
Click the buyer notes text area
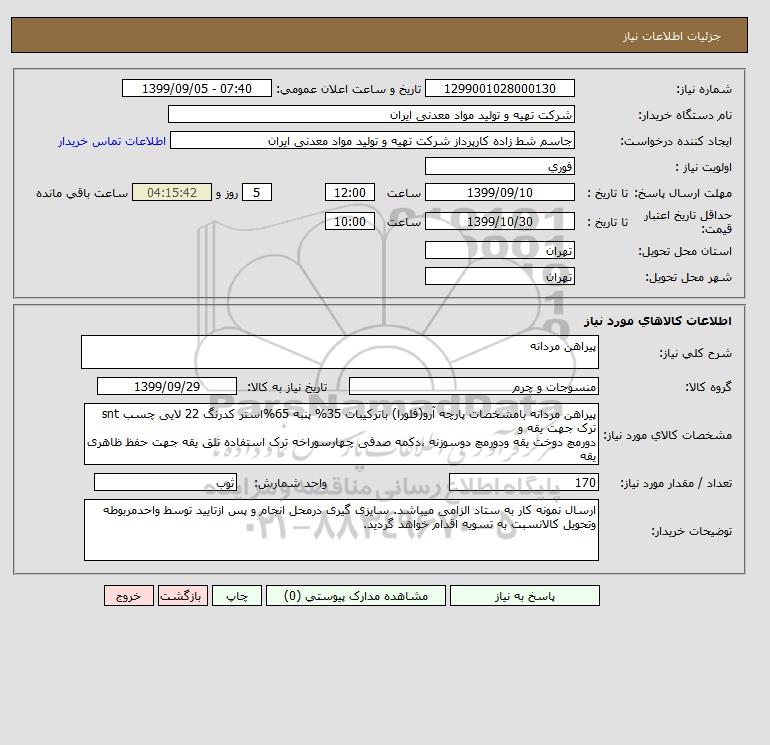341,530
